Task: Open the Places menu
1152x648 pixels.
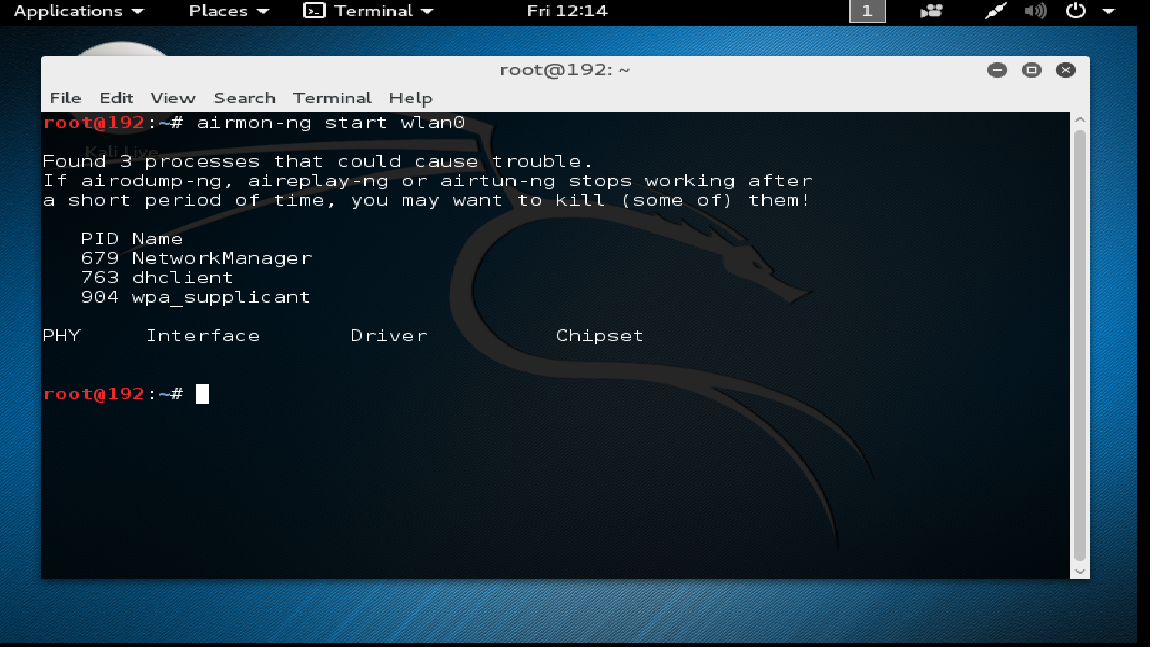Action: point(228,11)
